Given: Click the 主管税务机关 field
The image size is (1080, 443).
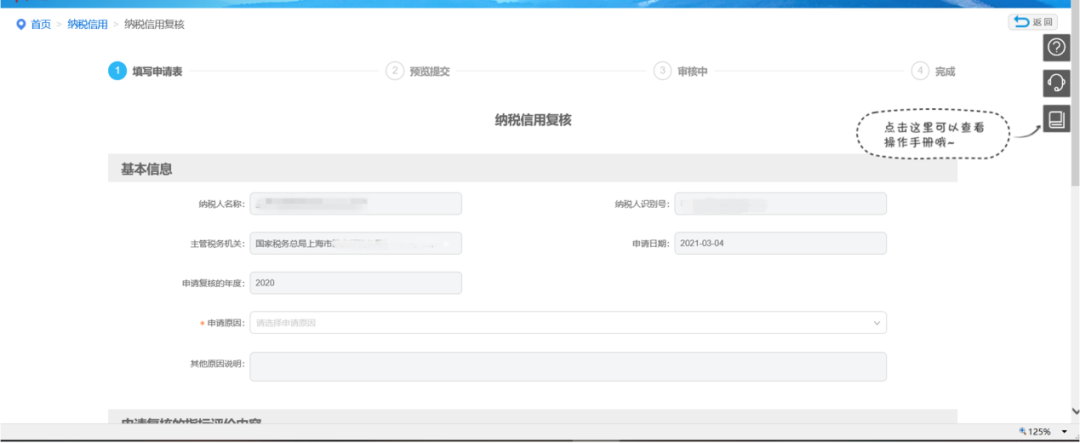Looking at the screenshot, I should tap(355, 243).
